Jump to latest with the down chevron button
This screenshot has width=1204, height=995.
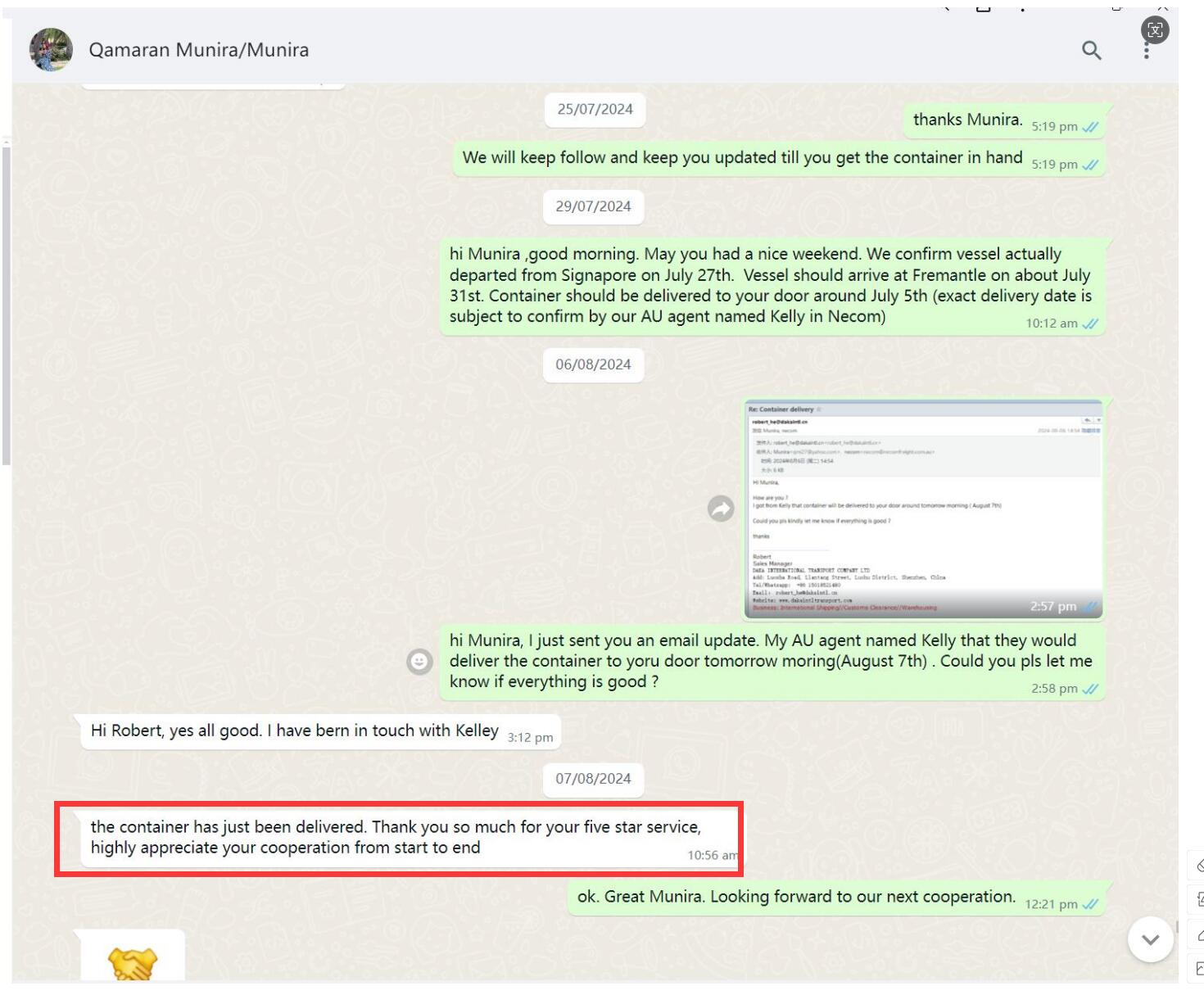pyautogui.click(x=1150, y=939)
